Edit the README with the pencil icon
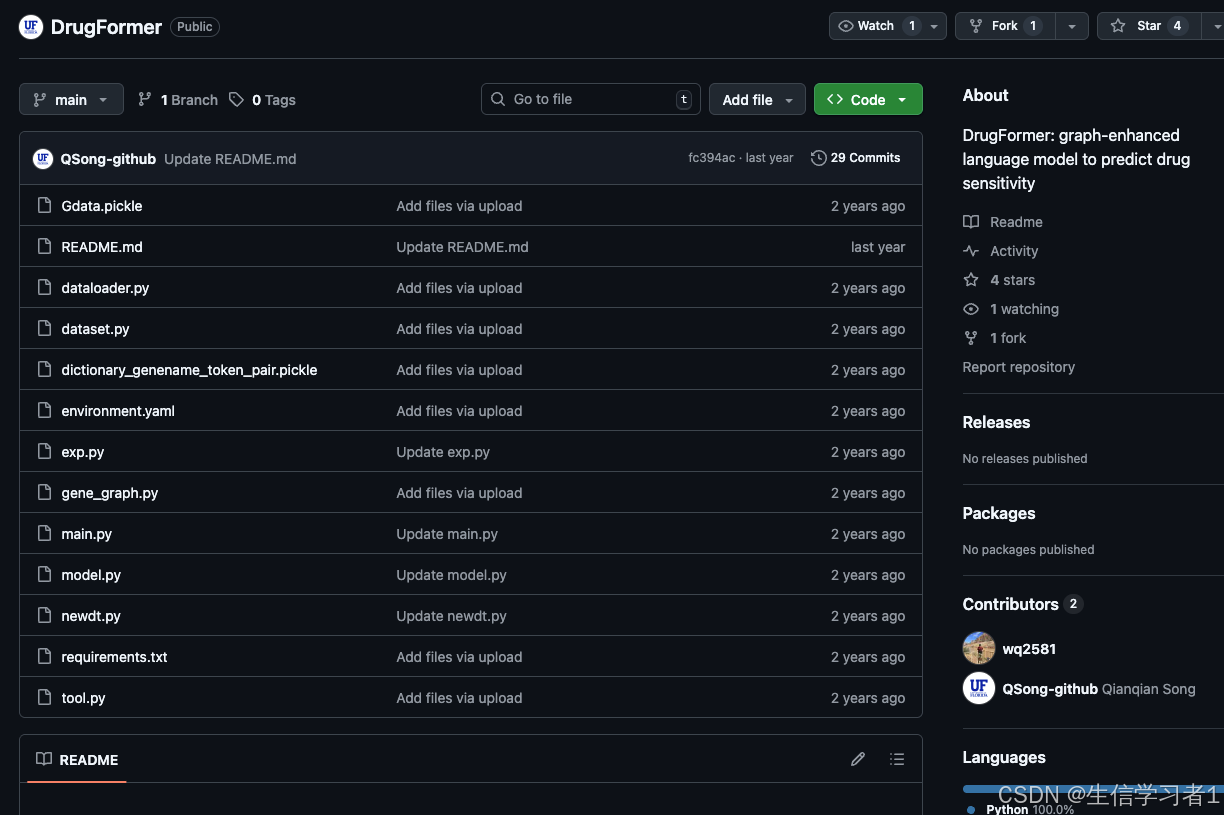Screen dimensions: 1224x815 click(x=858, y=759)
